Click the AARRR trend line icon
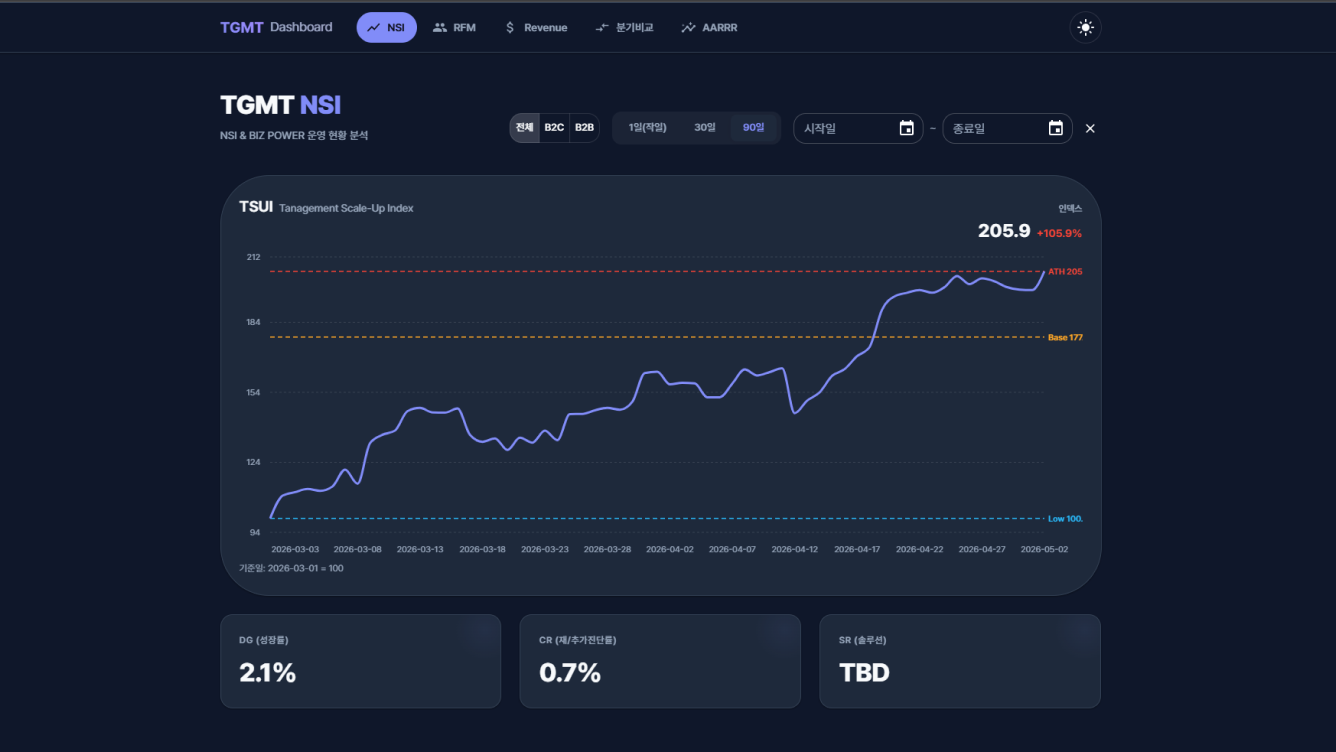This screenshot has height=752, width=1336. tap(688, 28)
